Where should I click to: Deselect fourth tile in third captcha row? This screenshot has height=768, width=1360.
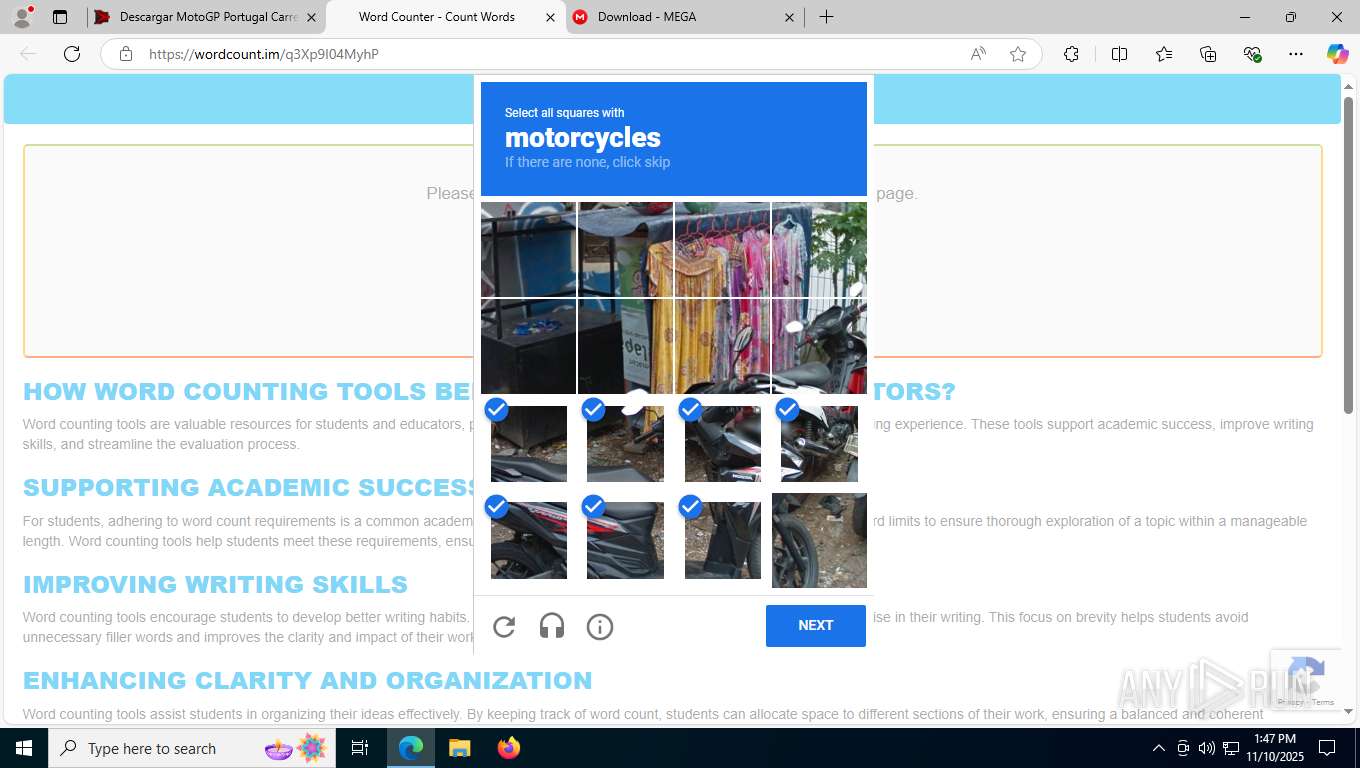point(819,443)
